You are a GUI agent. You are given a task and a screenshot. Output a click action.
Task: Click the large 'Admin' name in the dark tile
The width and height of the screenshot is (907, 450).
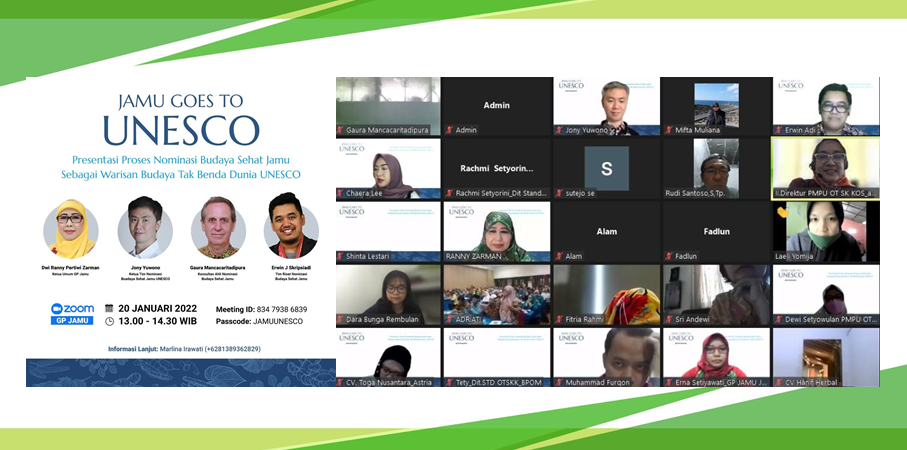(x=496, y=105)
